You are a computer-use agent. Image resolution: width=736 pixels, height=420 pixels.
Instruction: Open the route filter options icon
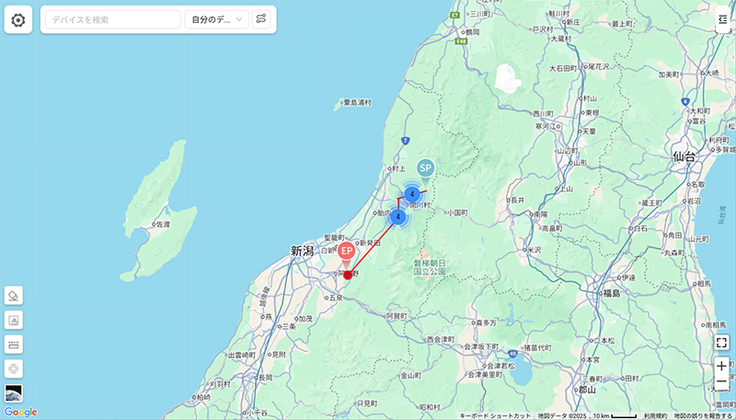(x=261, y=20)
